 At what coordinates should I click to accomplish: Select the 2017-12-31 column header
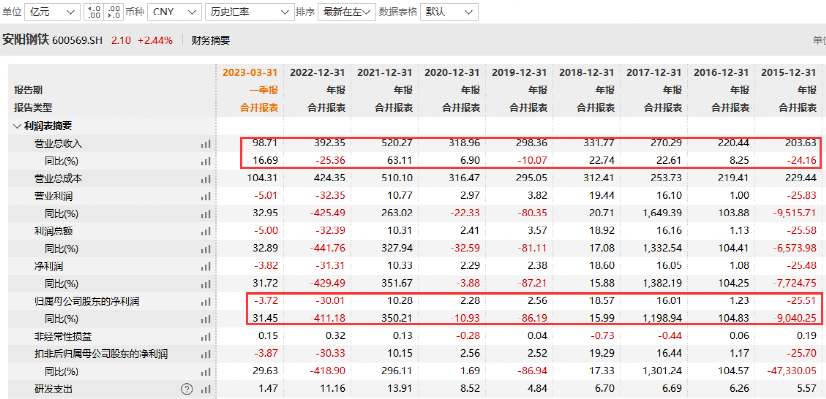[x=654, y=73]
